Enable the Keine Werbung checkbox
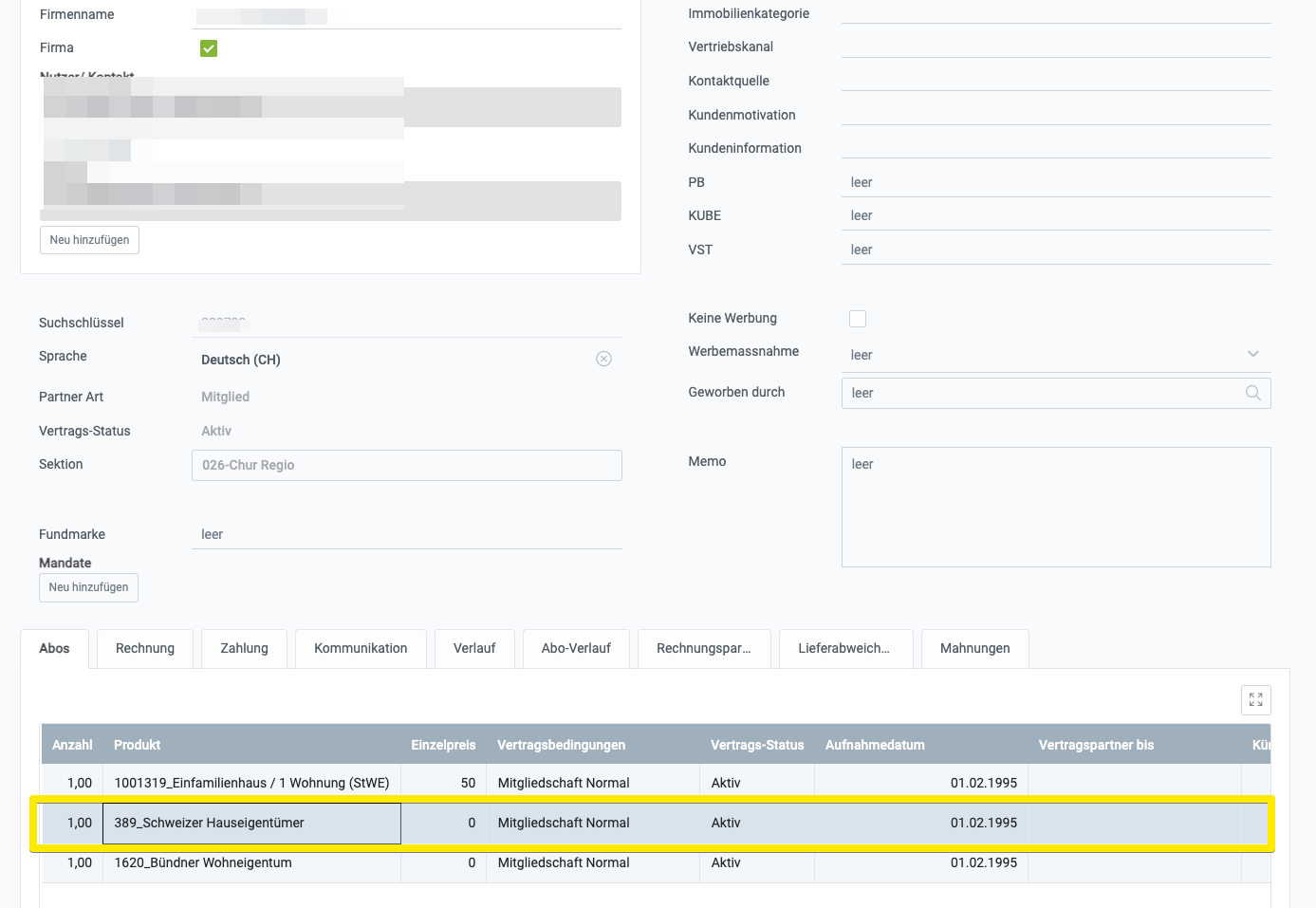1316x908 pixels. (x=858, y=319)
